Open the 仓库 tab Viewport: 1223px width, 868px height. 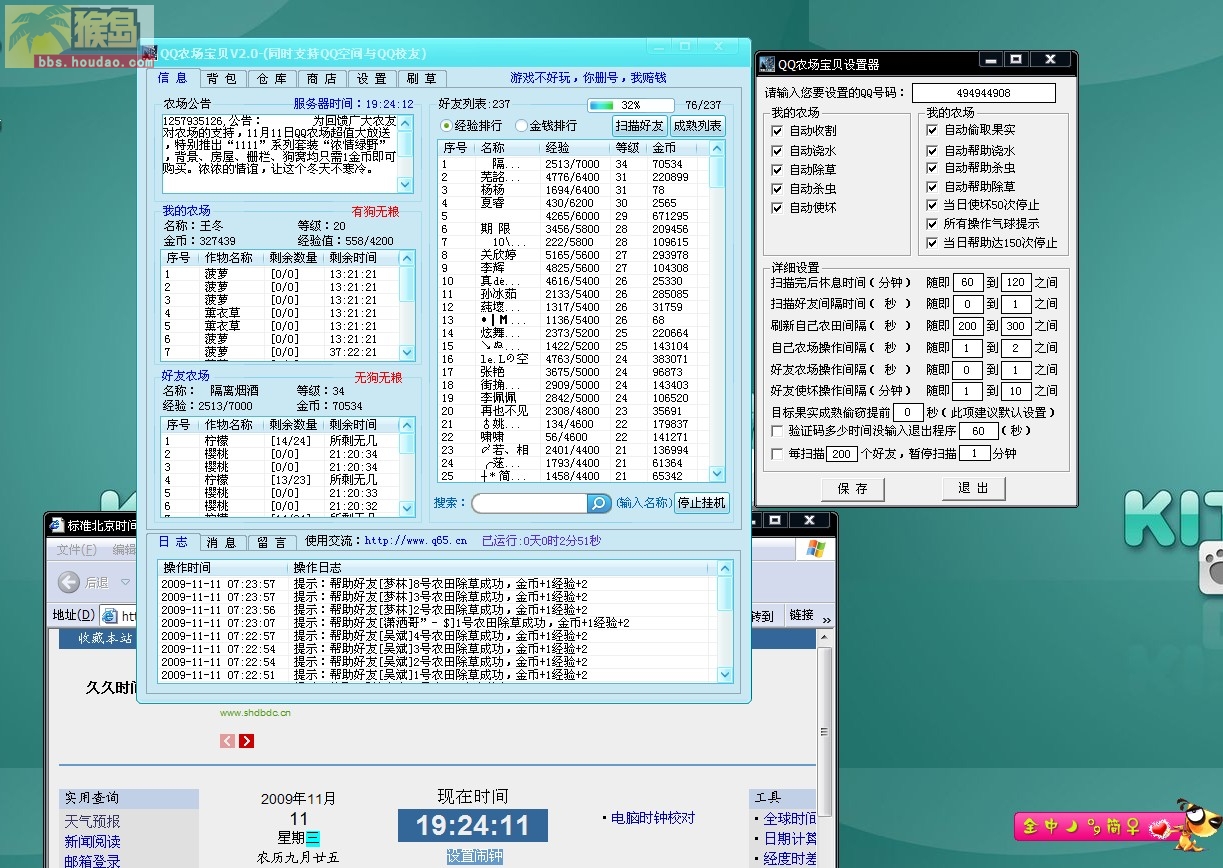271,79
